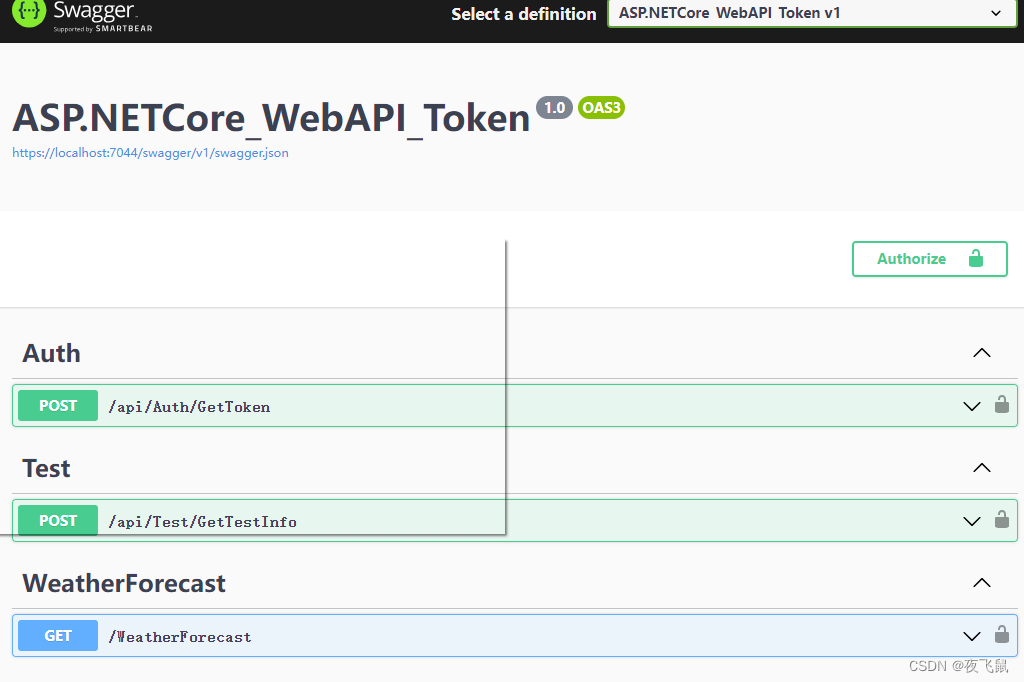Open the swagger.json link
Viewport: 1024px width, 682px height.
pos(150,153)
